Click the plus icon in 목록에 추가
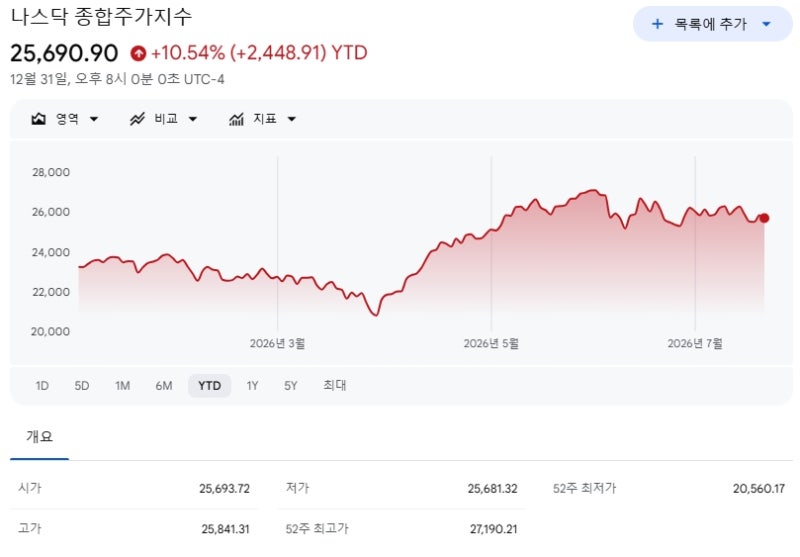This screenshot has width=800, height=557. tap(658, 24)
